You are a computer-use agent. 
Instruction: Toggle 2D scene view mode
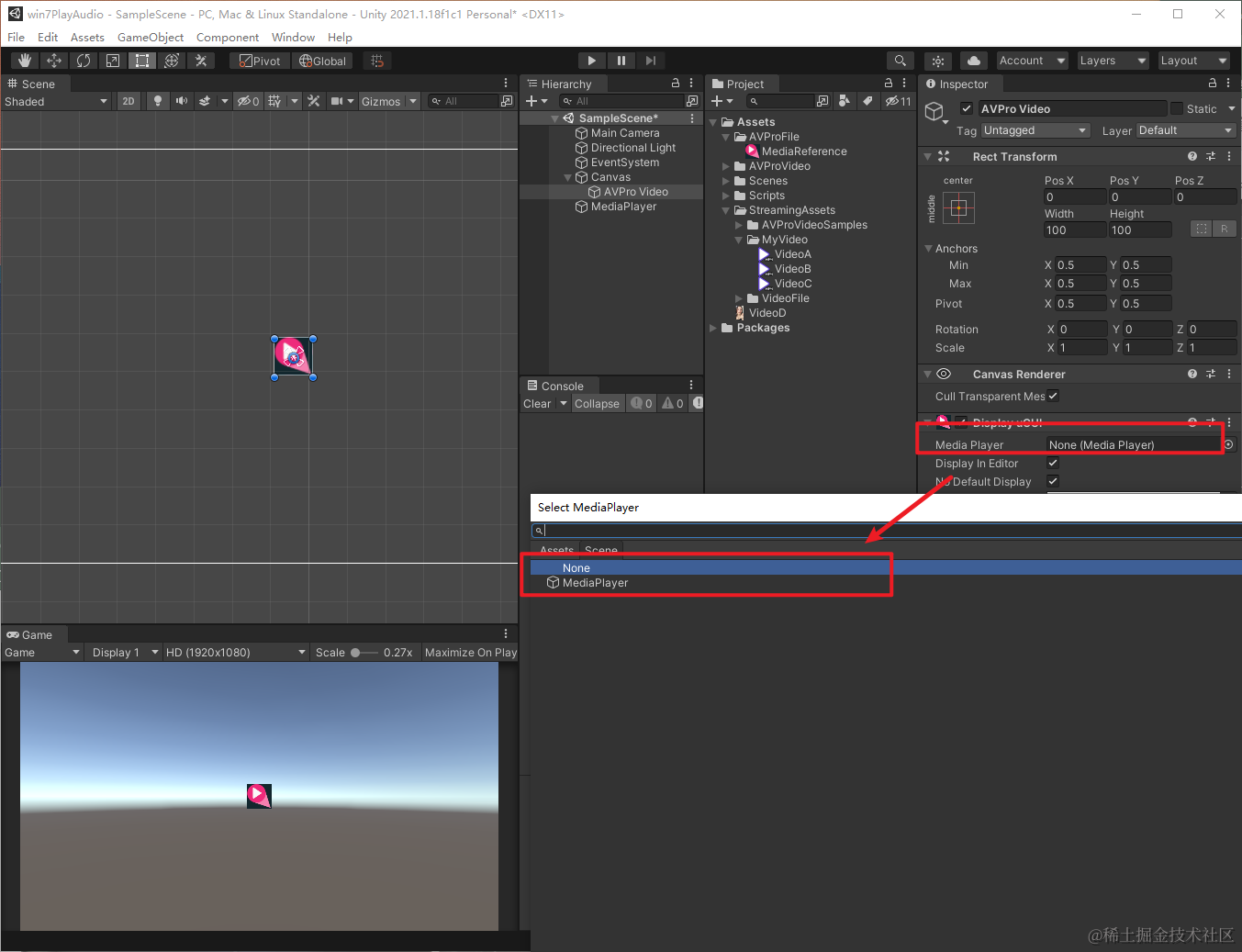click(x=129, y=101)
